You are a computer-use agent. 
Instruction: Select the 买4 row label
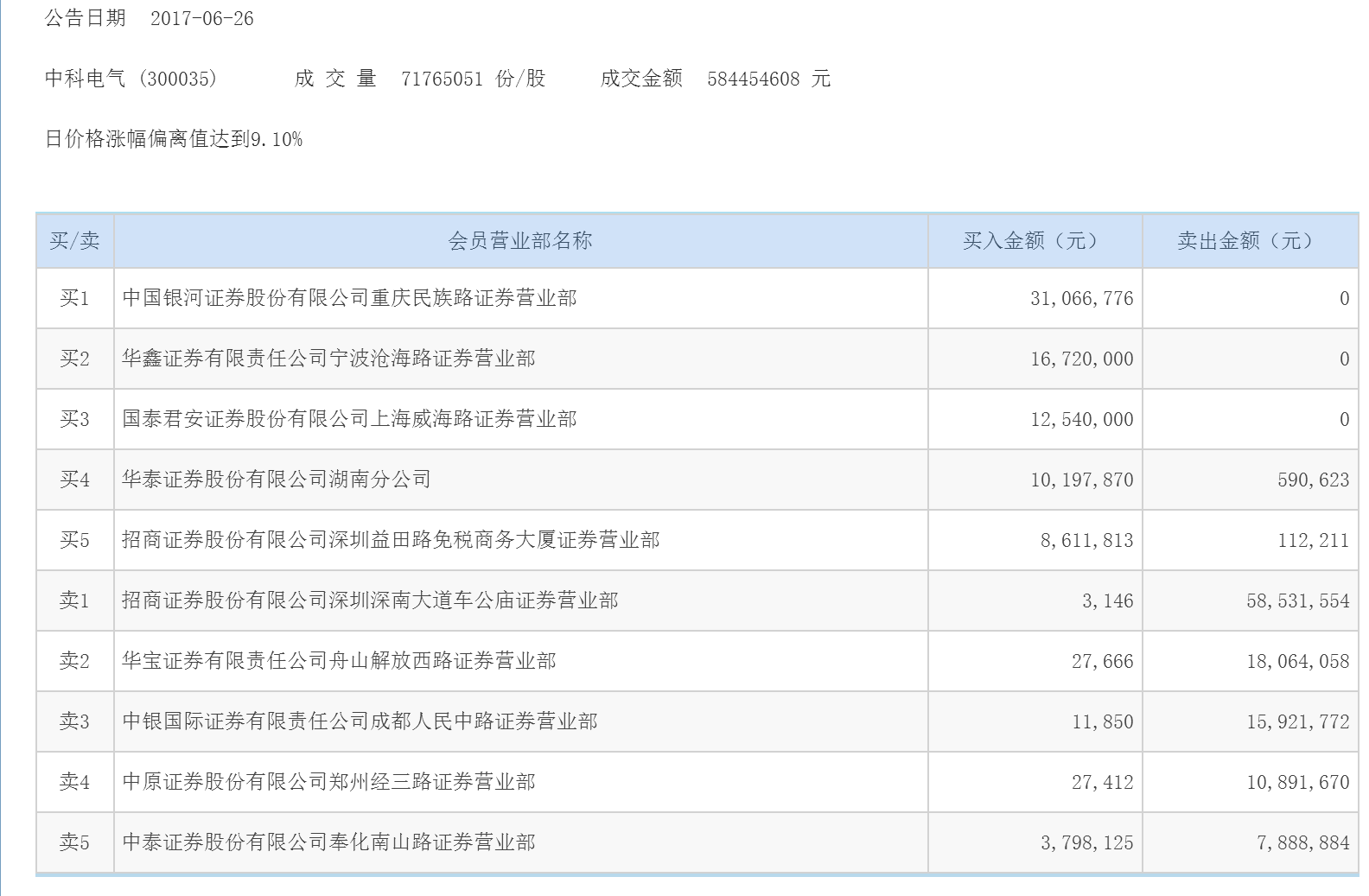click(x=74, y=480)
